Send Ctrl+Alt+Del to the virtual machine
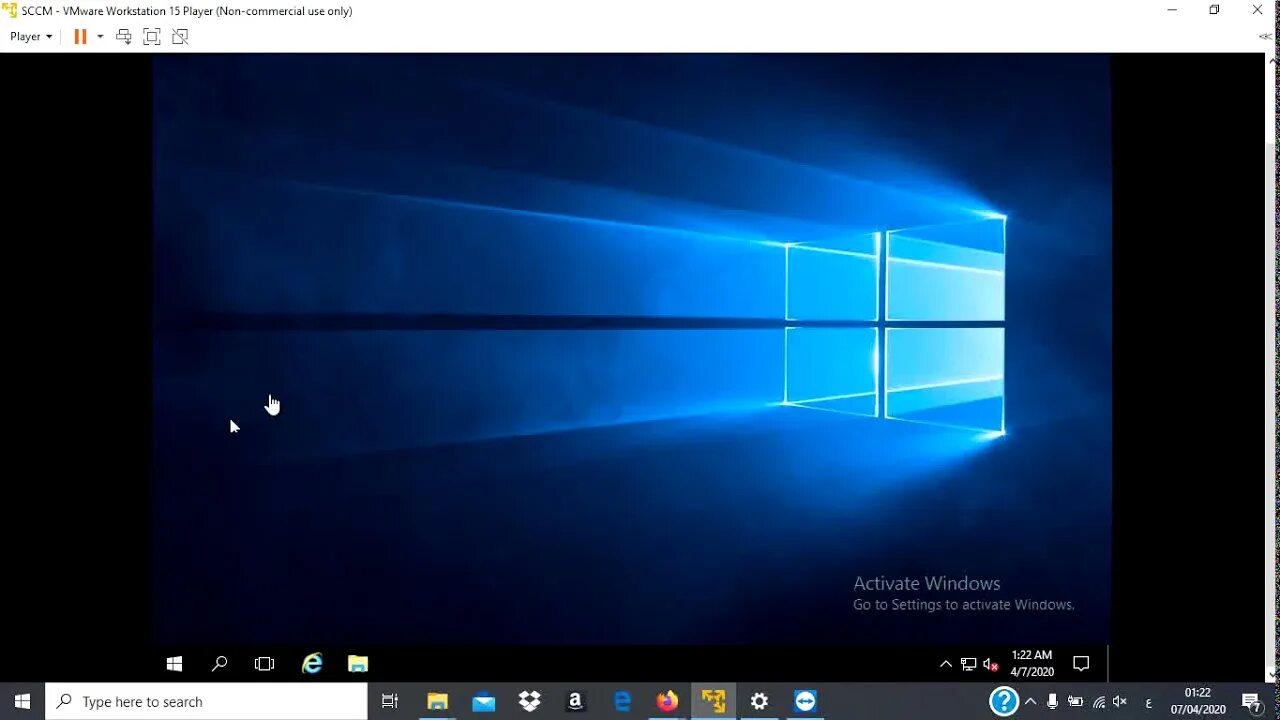The width and height of the screenshot is (1280, 720). pos(124,36)
